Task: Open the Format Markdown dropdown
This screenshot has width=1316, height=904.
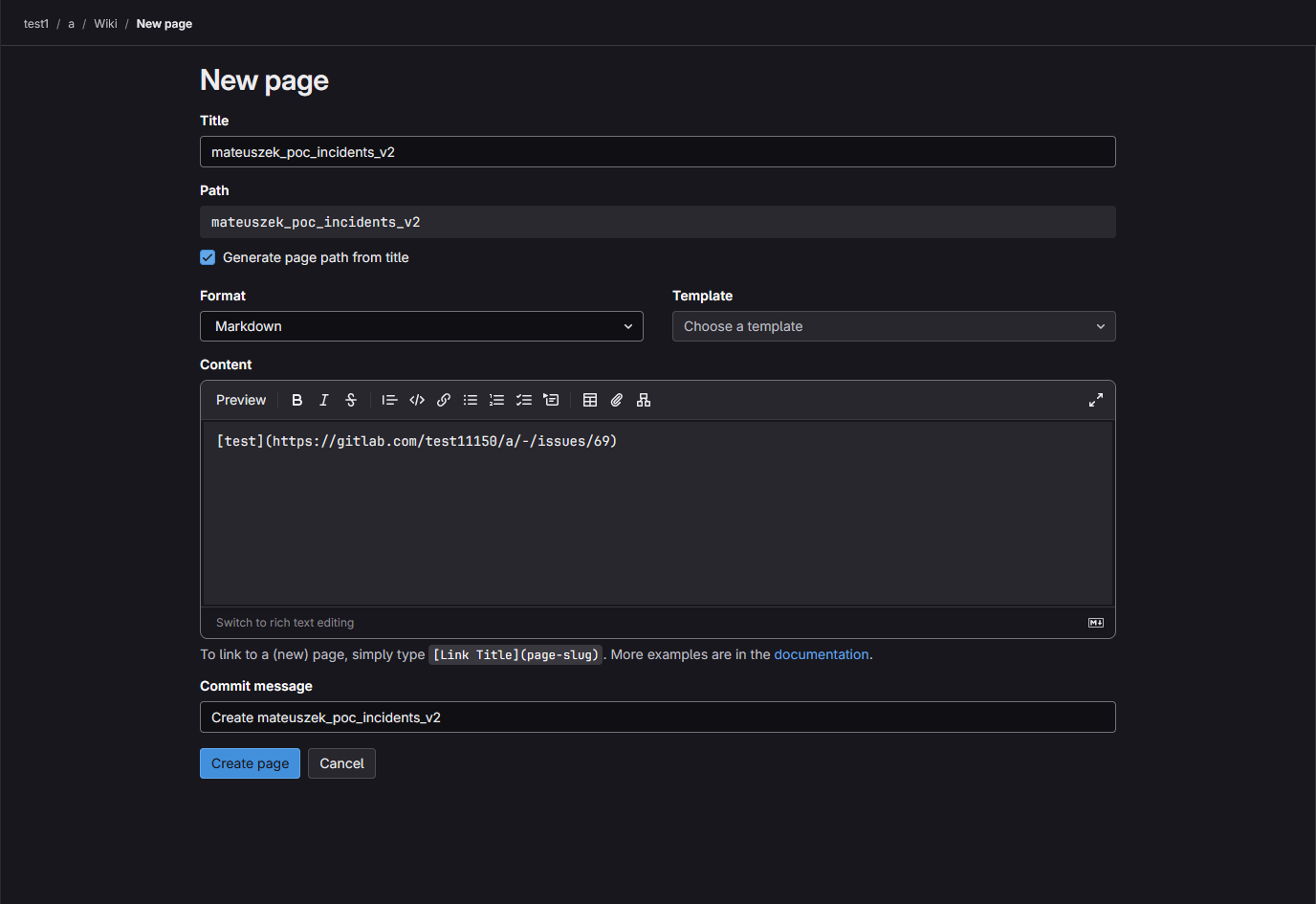Action: tap(421, 326)
